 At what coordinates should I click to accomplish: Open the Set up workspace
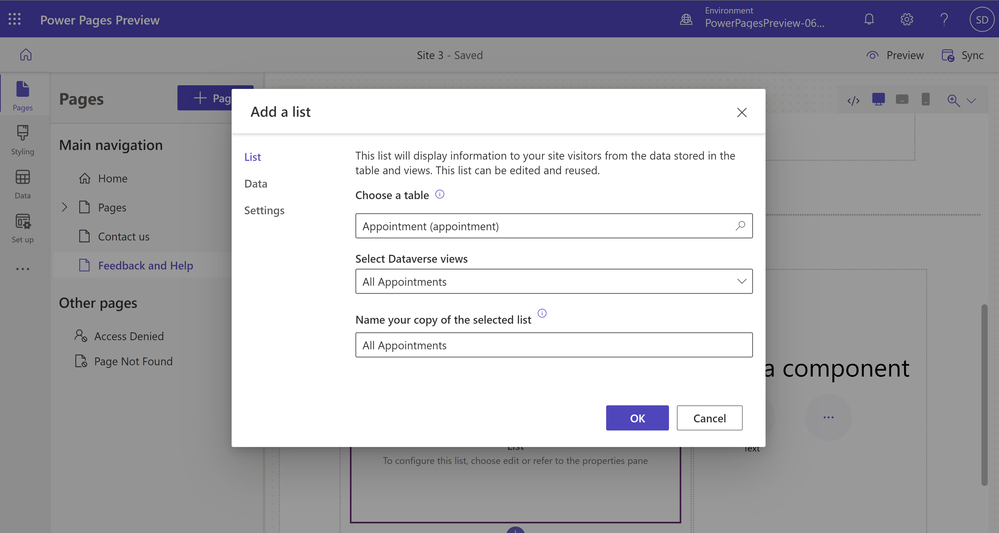[22, 228]
